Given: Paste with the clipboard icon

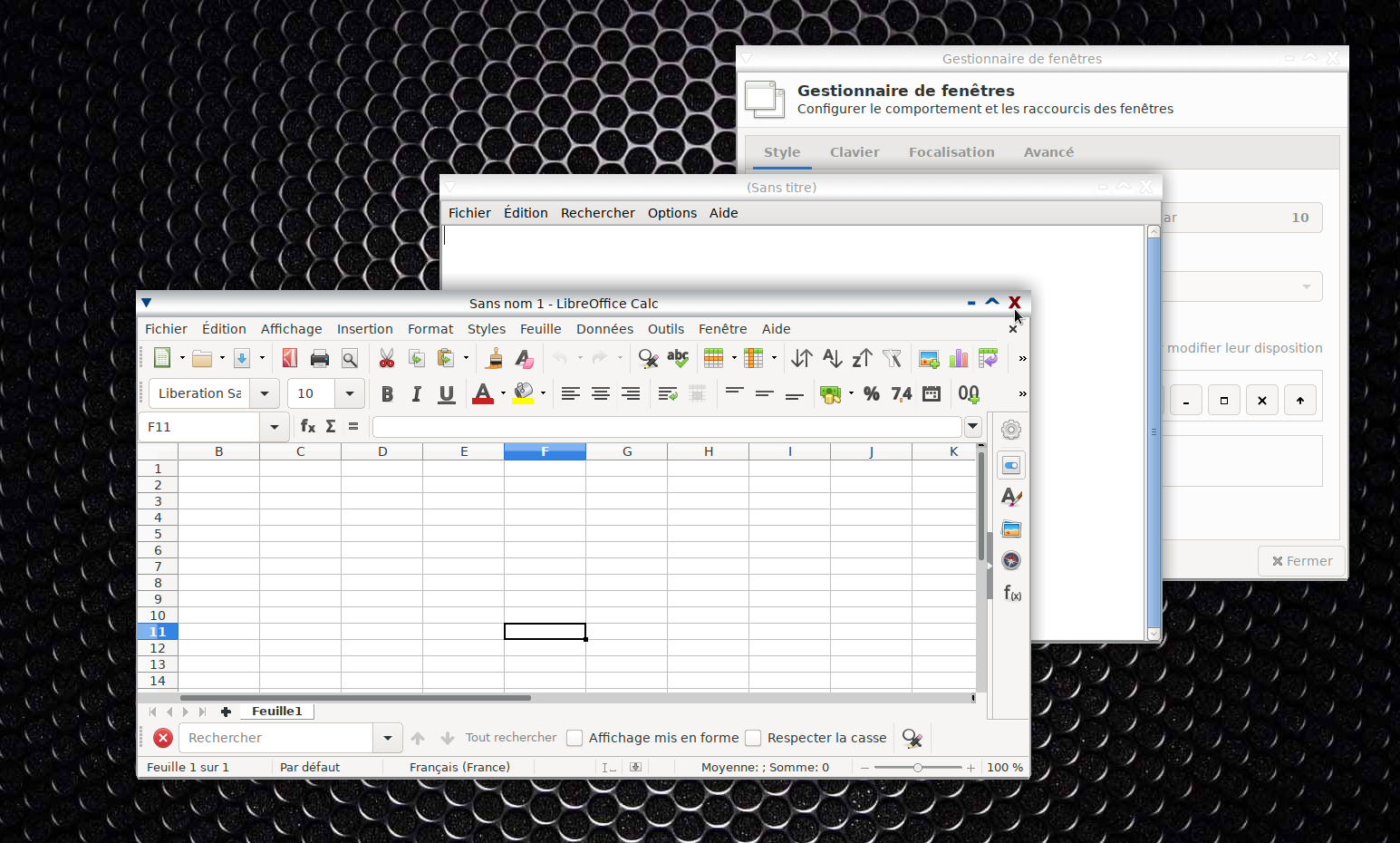Looking at the screenshot, I should pyautogui.click(x=446, y=358).
